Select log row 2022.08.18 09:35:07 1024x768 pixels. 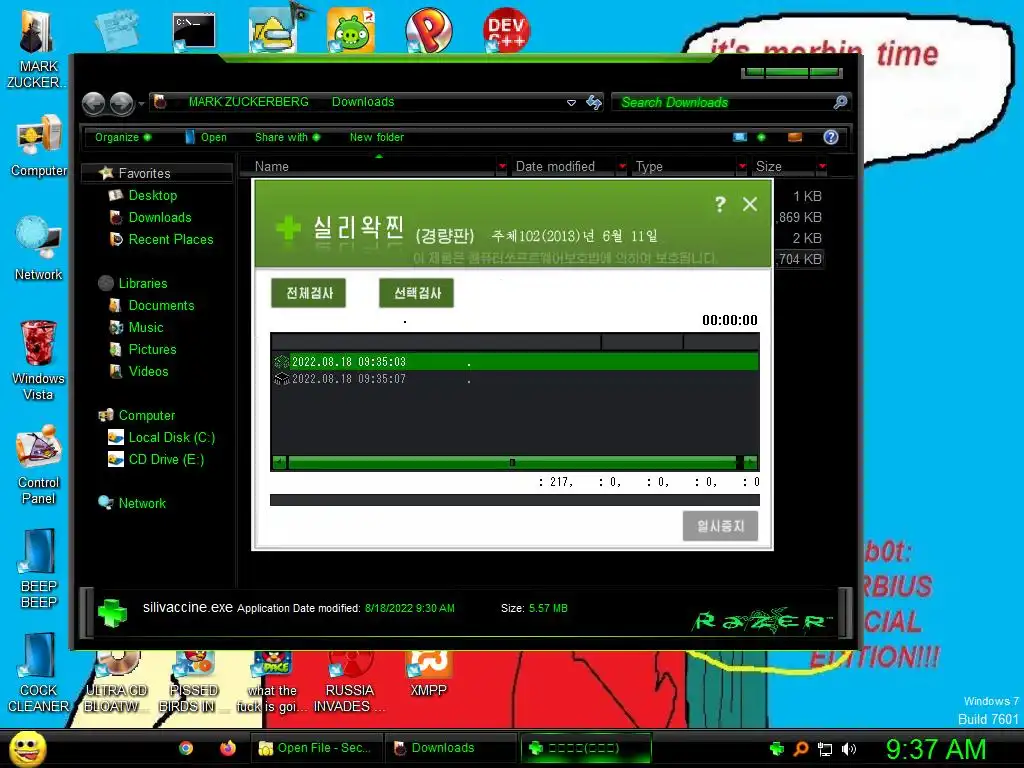(x=515, y=379)
